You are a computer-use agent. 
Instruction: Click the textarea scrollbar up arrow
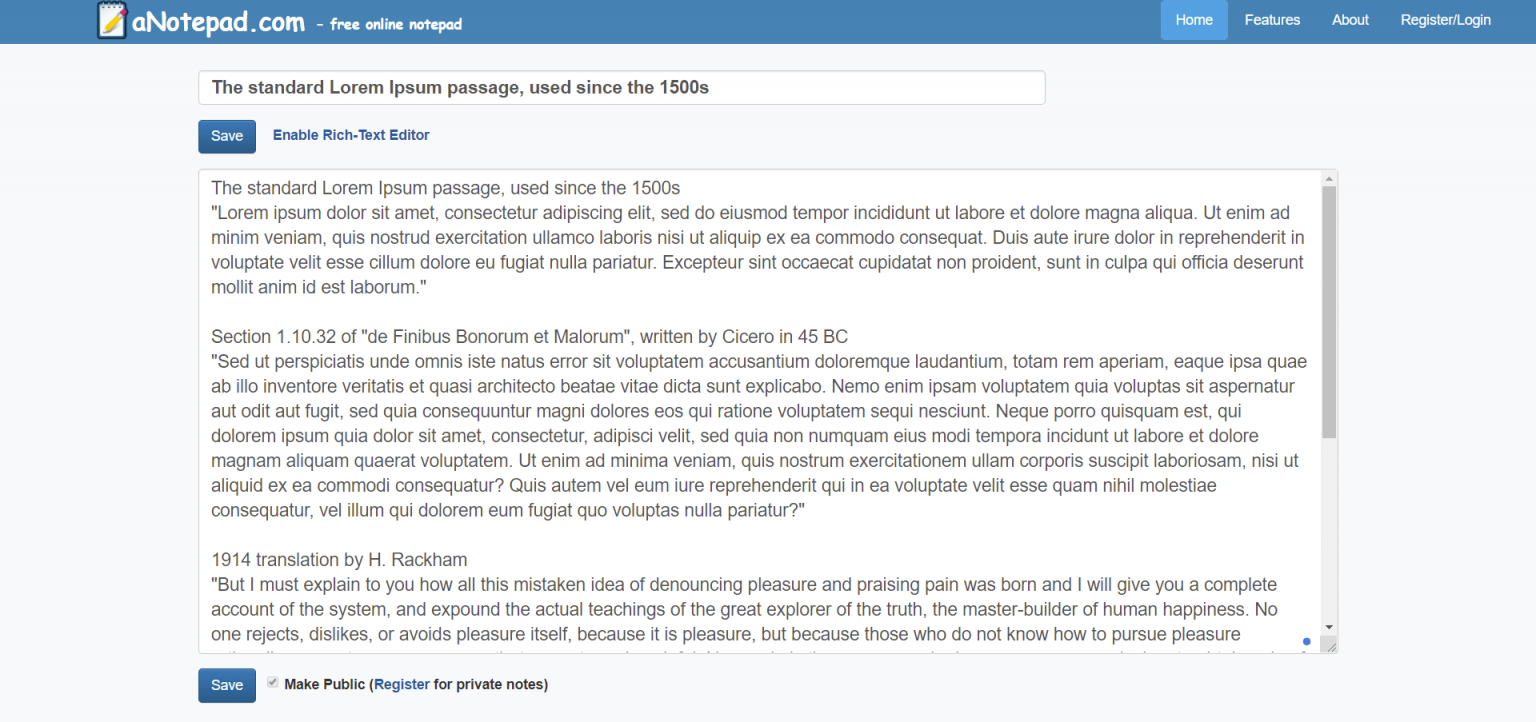1329,180
